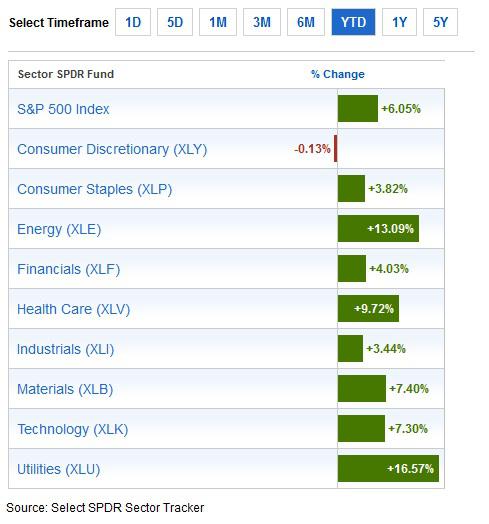Open Consumer Discretionary (XLY) fund link
Image resolution: width=489 pixels, height=524 pixels.
pos(112,149)
